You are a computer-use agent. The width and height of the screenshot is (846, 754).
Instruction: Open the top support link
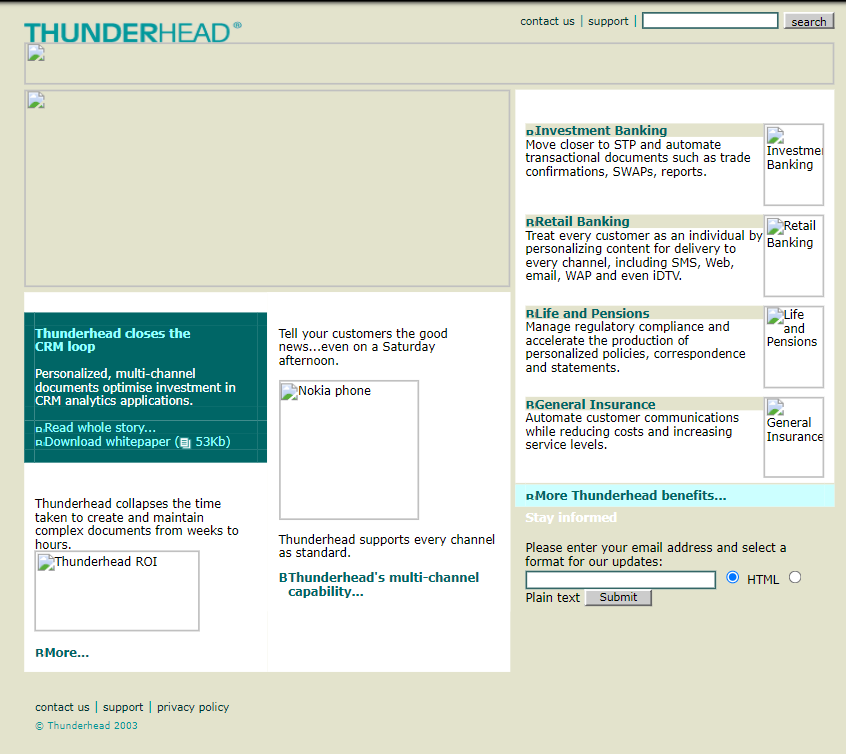point(608,21)
